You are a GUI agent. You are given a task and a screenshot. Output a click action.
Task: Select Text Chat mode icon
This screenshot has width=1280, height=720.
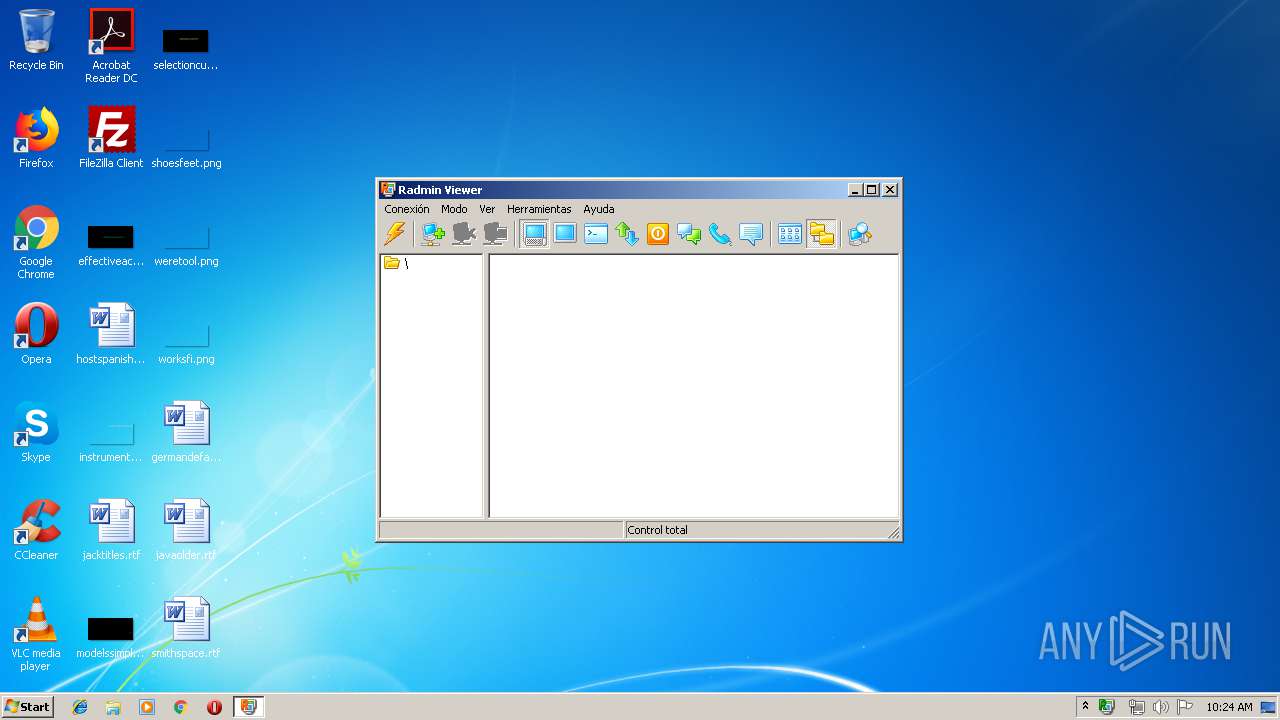coord(689,234)
